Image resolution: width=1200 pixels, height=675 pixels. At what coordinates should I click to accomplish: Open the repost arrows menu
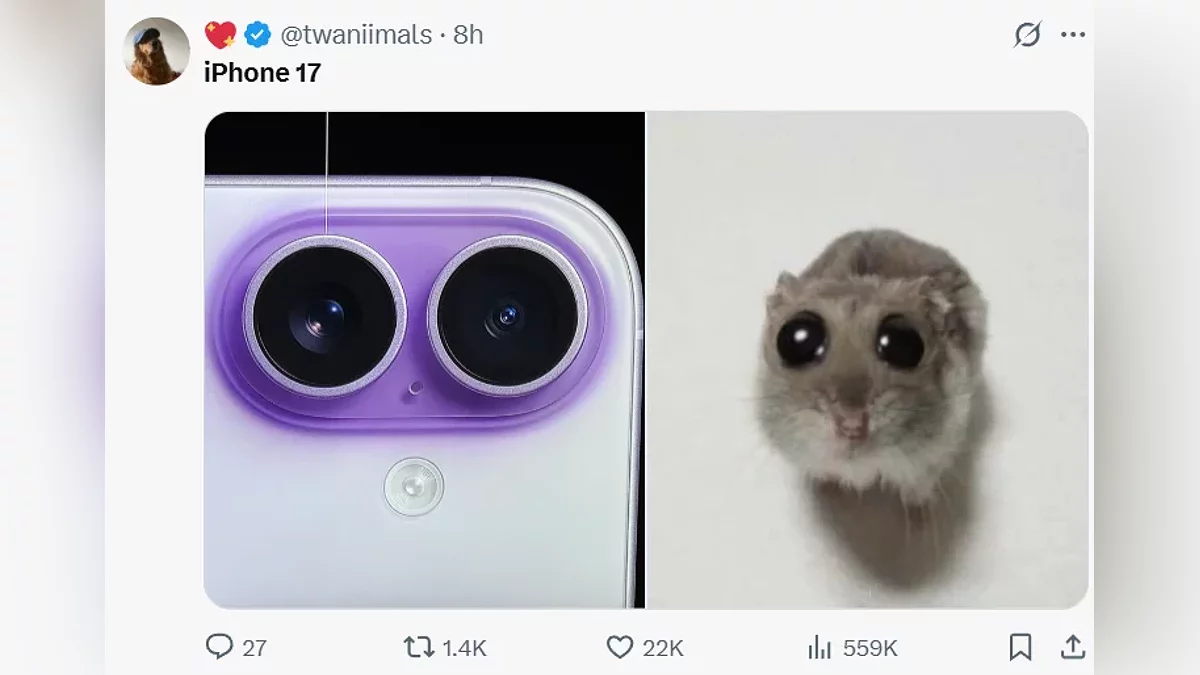click(x=418, y=647)
